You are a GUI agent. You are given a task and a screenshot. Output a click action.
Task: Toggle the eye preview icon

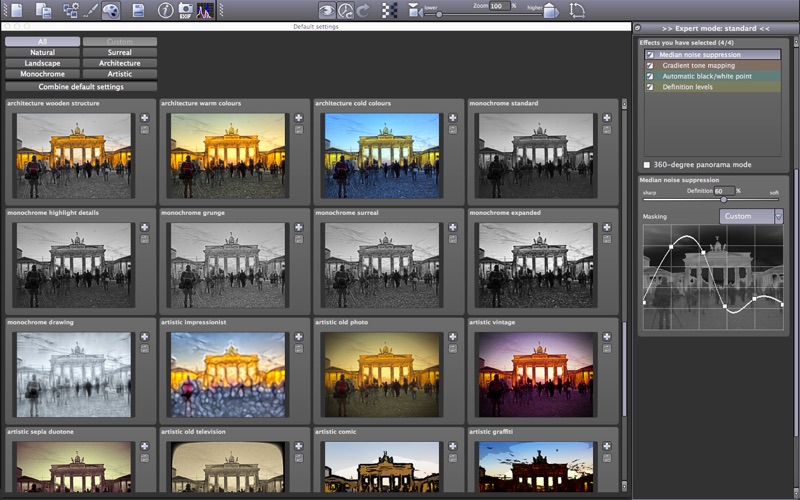tap(327, 10)
